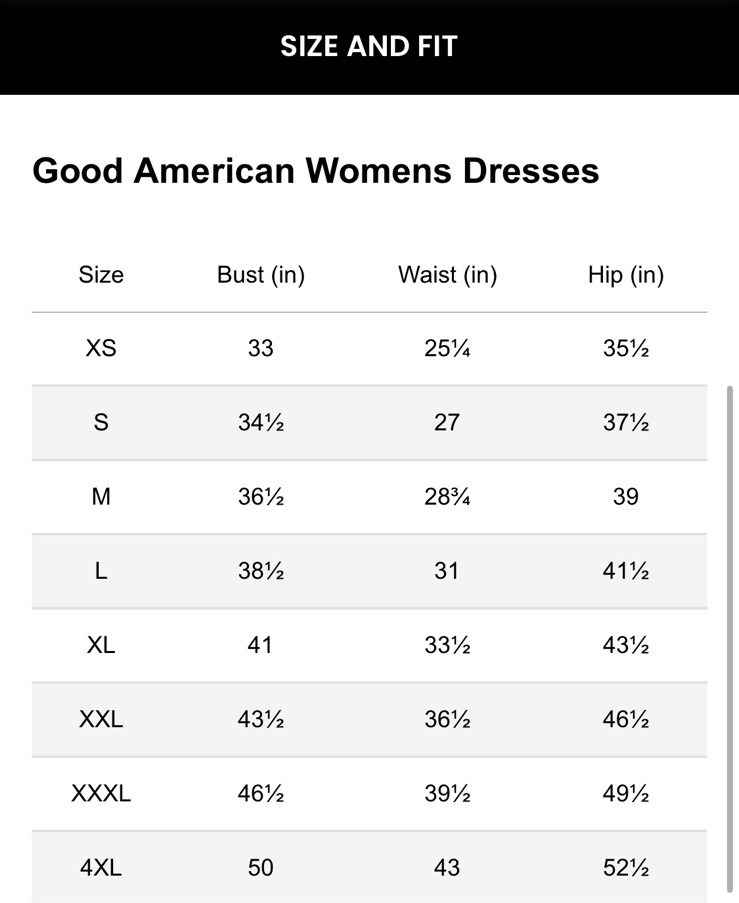The image size is (739, 903).
Task: Click the XXL size row label
Action: click(101, 719)
